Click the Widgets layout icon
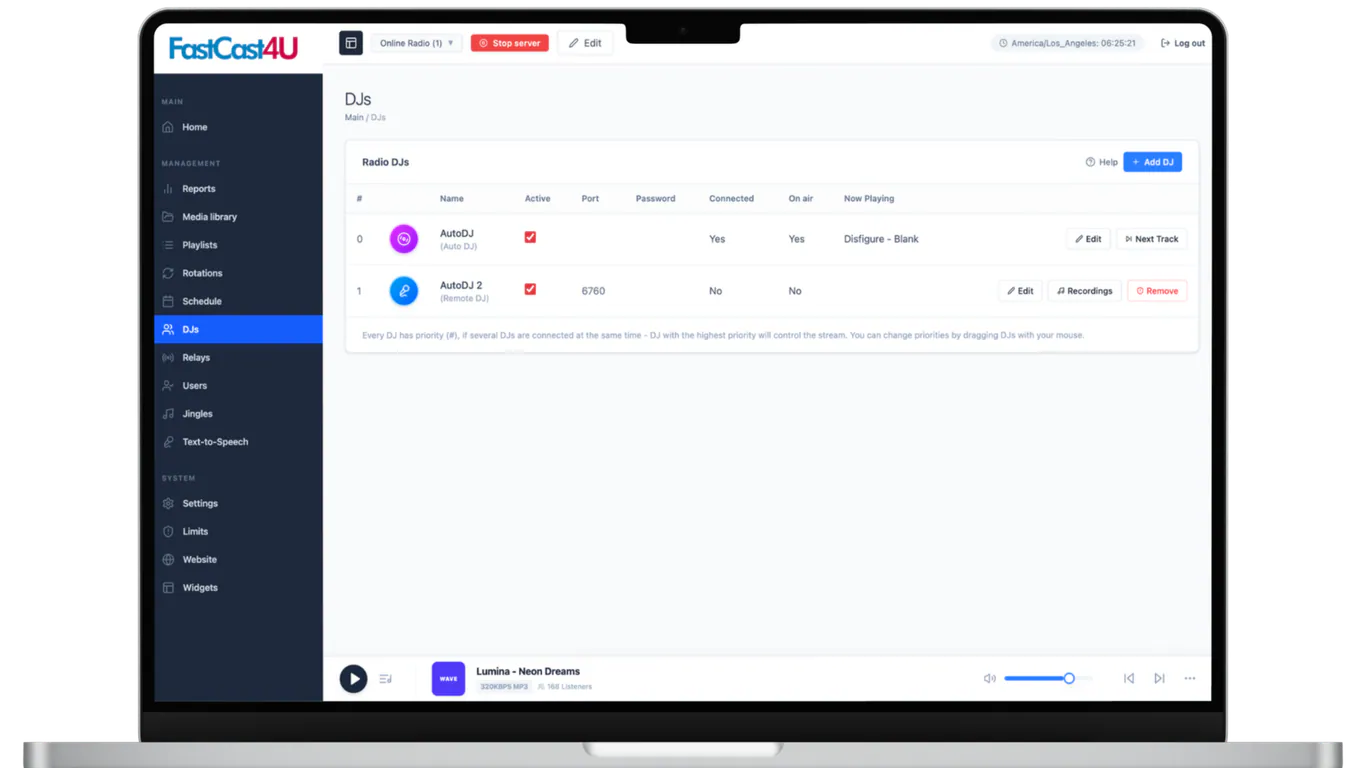1366x768 pixels. pyautogui.click(x=168, y=587)
